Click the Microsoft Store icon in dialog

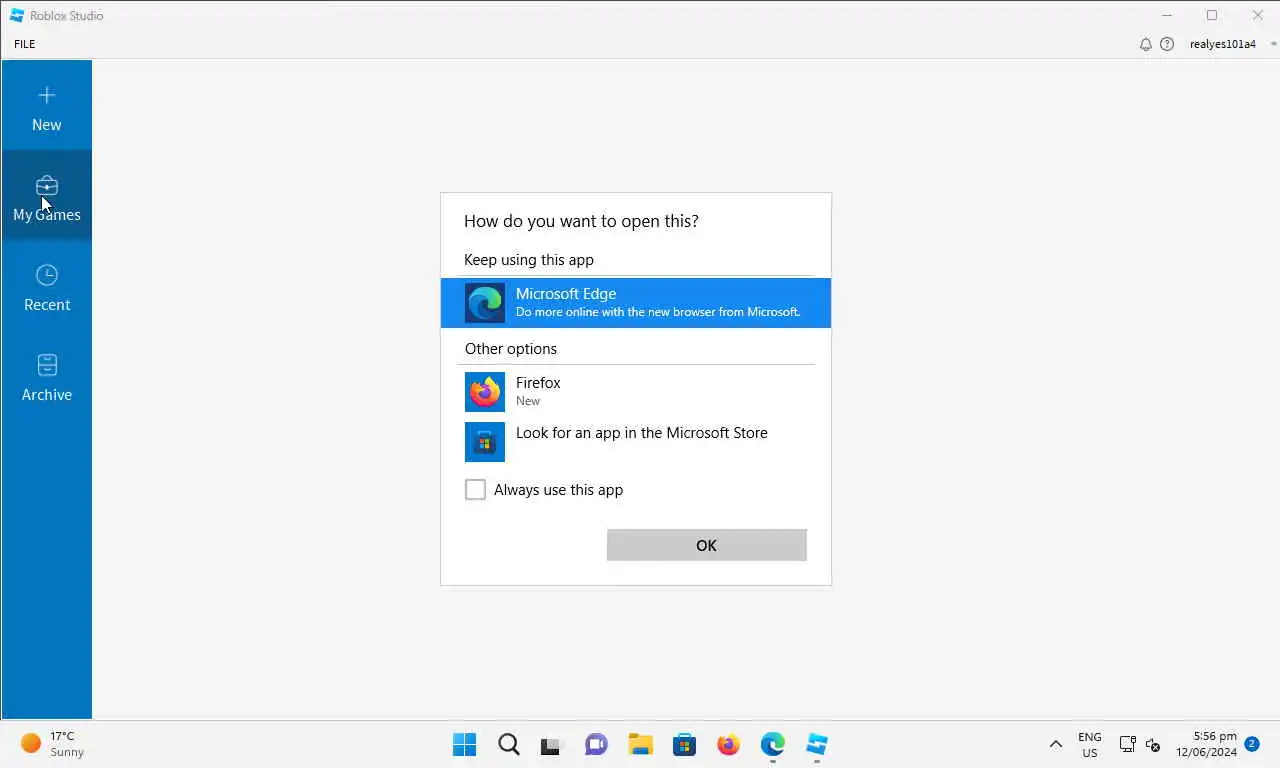coord(485,442)
